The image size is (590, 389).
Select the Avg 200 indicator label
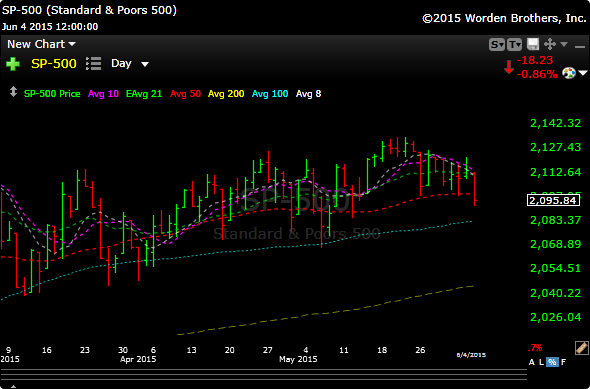226,94
